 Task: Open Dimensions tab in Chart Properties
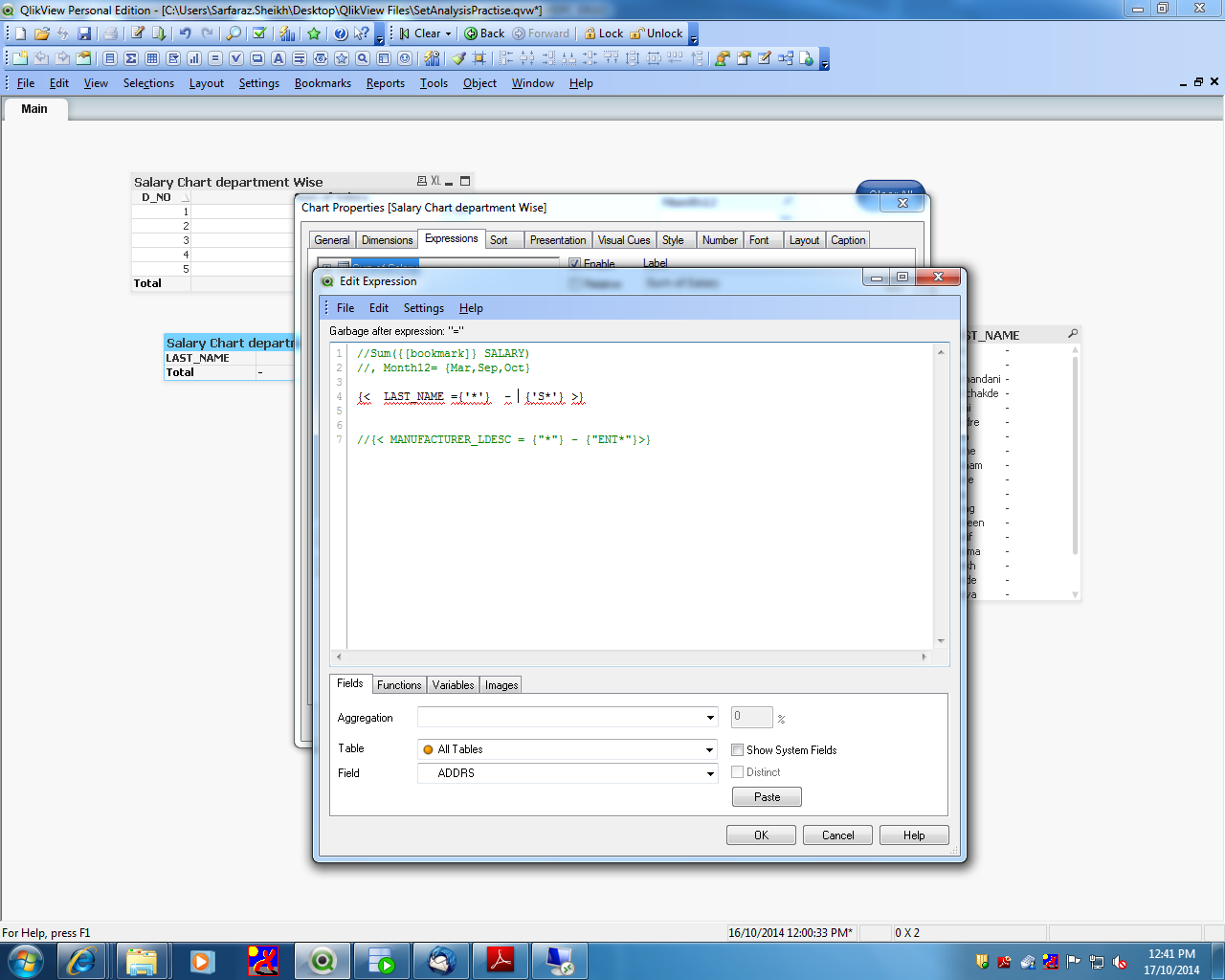[x=387, y=240]
